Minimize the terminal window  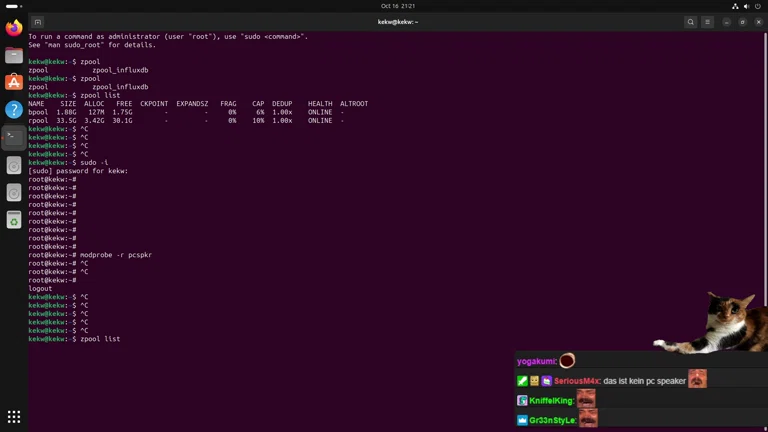(726, 22)
